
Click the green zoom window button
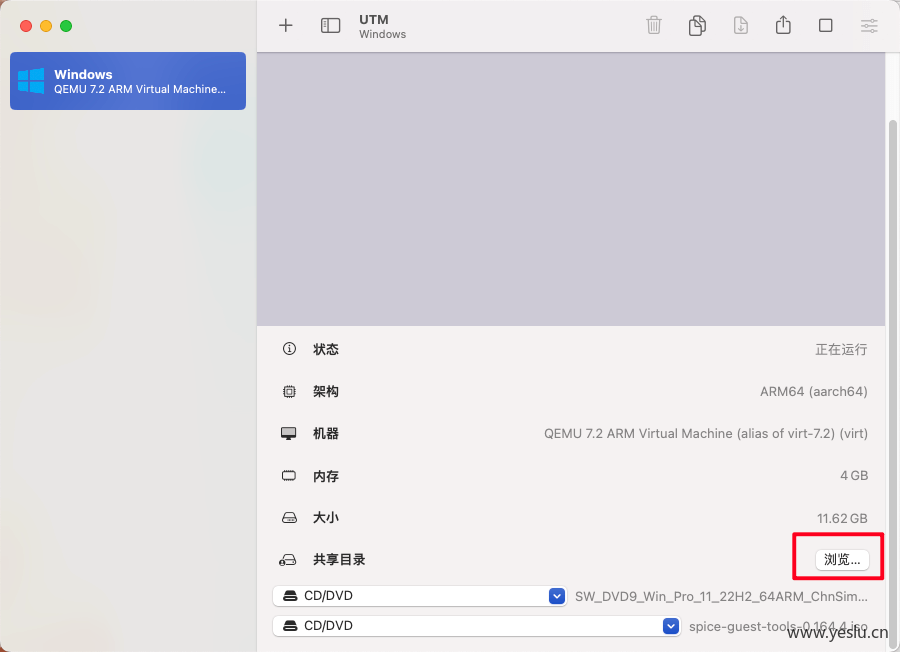66,26
